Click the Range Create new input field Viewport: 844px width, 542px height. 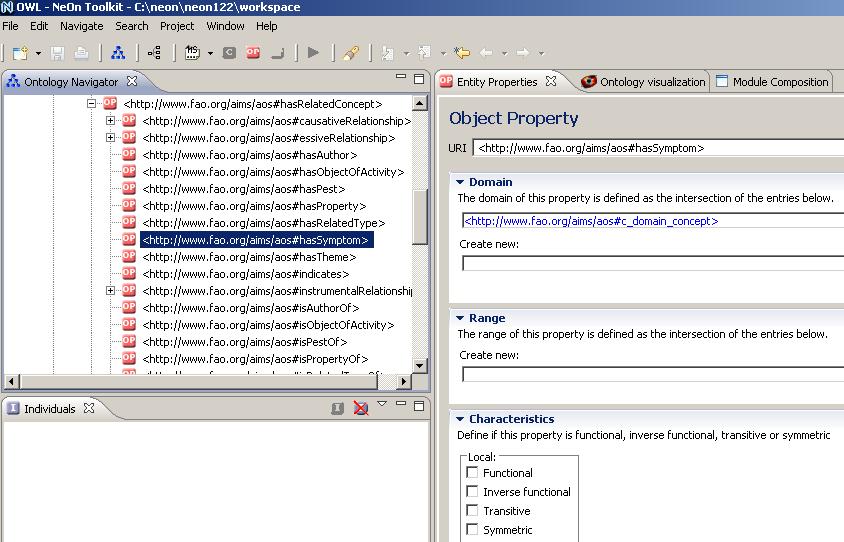pos(653,374)
